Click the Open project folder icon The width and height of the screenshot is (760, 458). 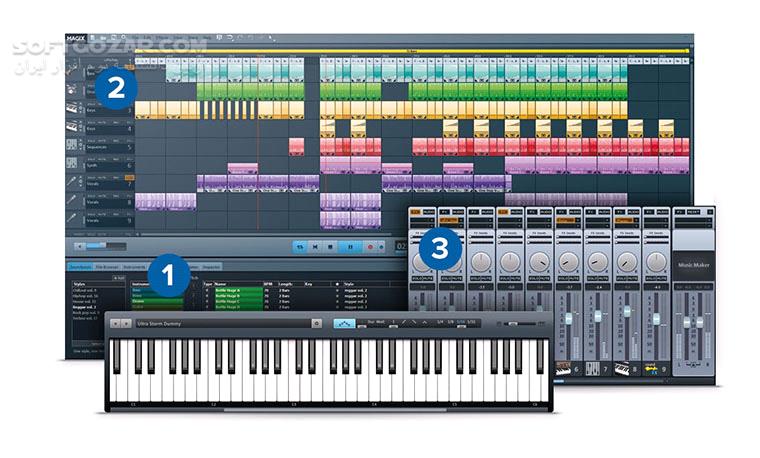click(x=103, y=37)
